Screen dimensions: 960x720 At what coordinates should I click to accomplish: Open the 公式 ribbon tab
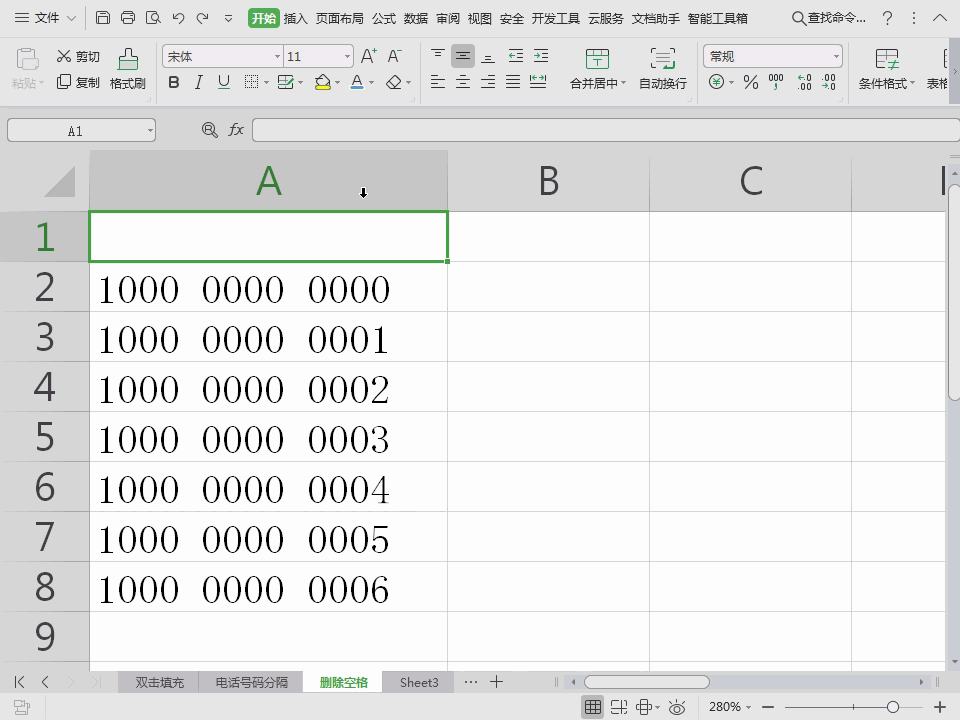384,18
